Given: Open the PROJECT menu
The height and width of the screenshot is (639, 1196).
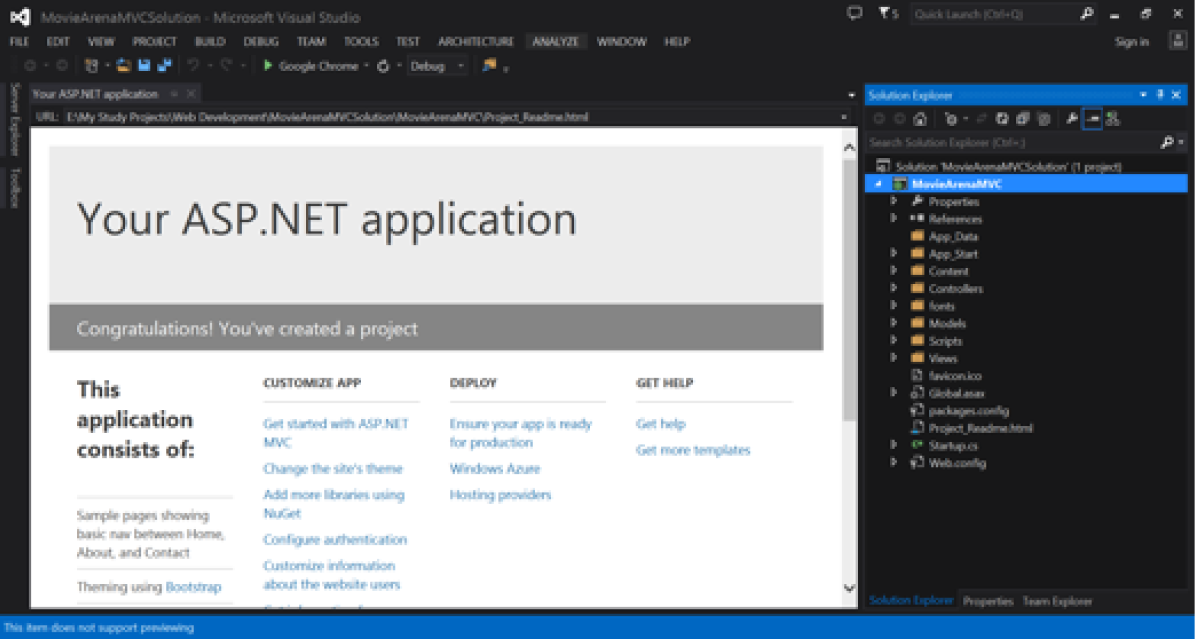Looking at the screenshot, I should pyautogui.click(x=154, y=42).
